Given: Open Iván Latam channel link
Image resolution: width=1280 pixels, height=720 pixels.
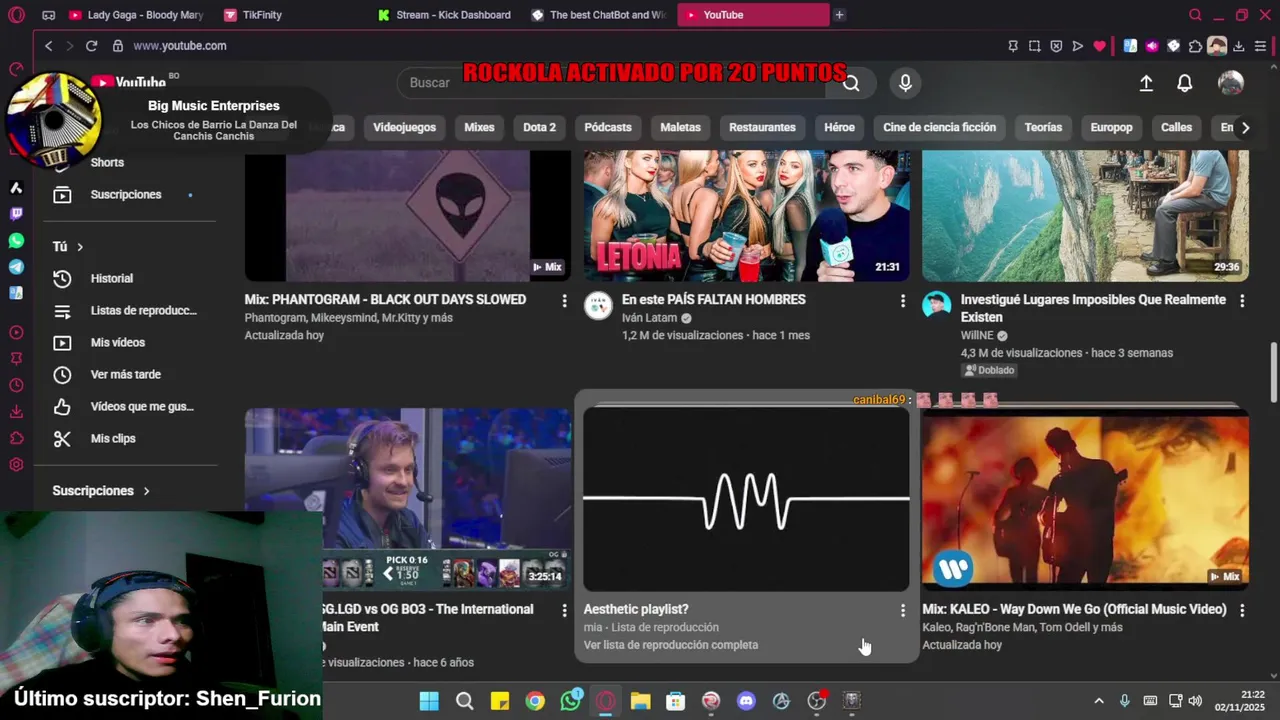Looking at the screenshot, I should (649, 318).
